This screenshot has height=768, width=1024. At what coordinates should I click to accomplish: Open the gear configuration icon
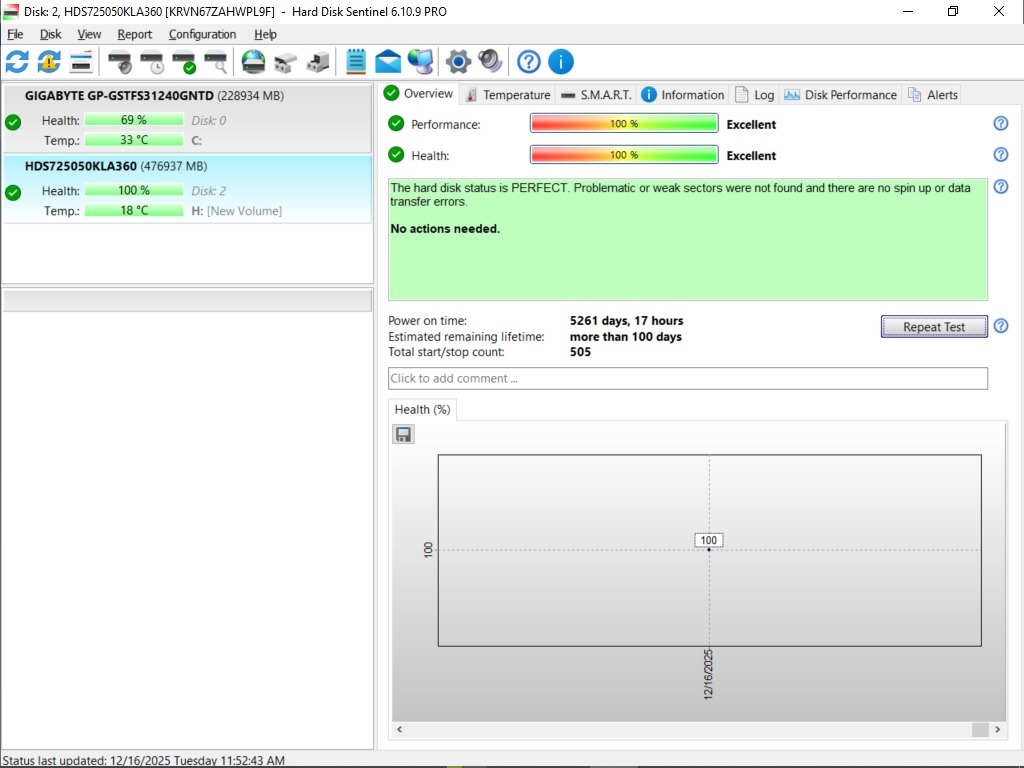point(458,62)
